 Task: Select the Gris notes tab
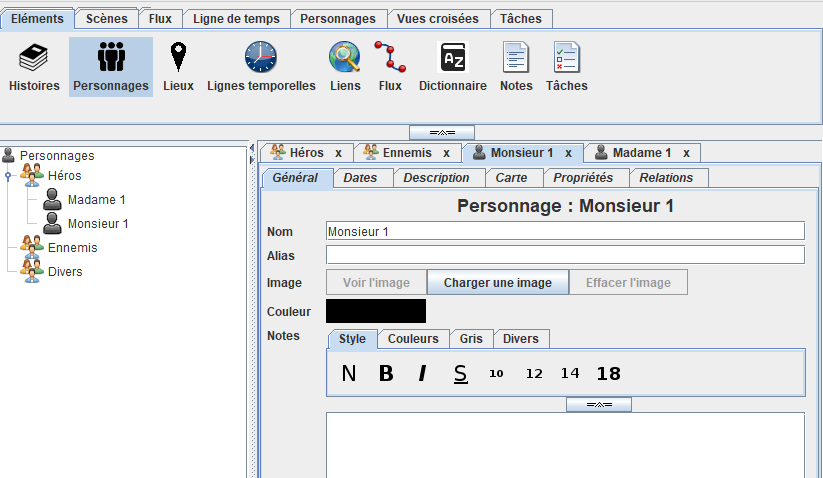coord(471,339)
